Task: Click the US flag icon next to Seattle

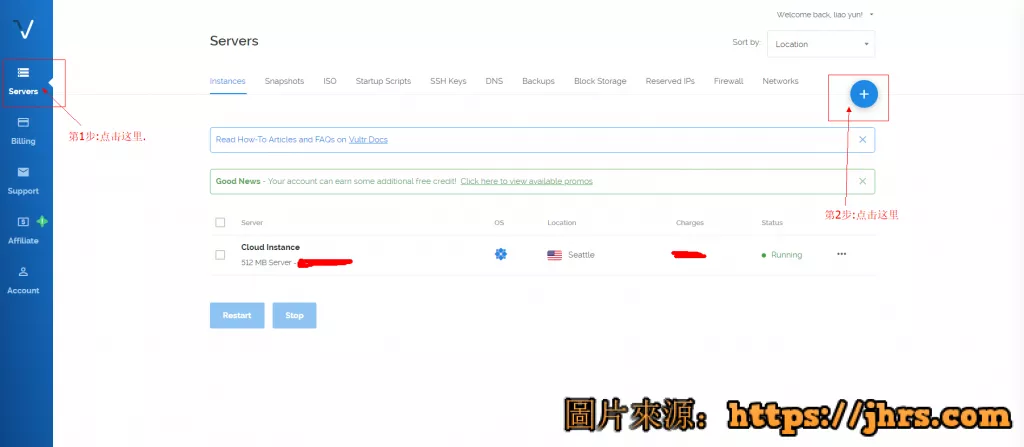Action: [x=554, y=255]
